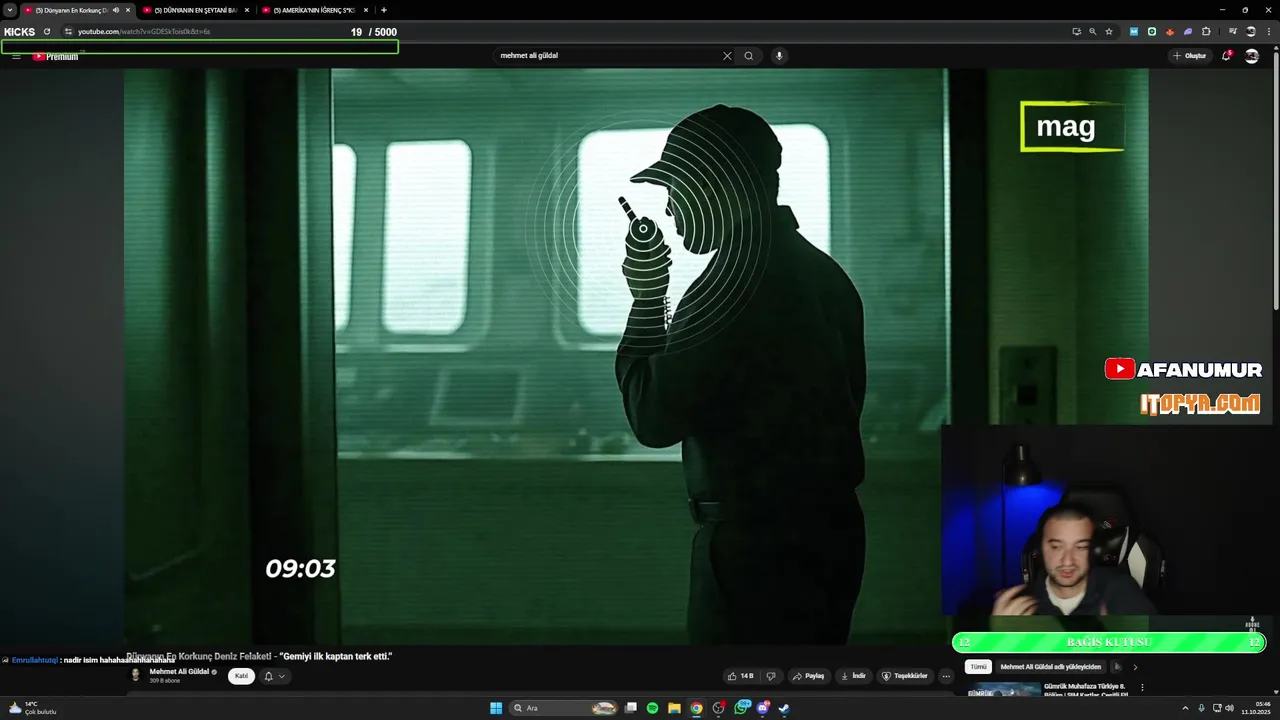Open the tab search dropdown arrow
1280x720 pixels.
coord(11,10)
